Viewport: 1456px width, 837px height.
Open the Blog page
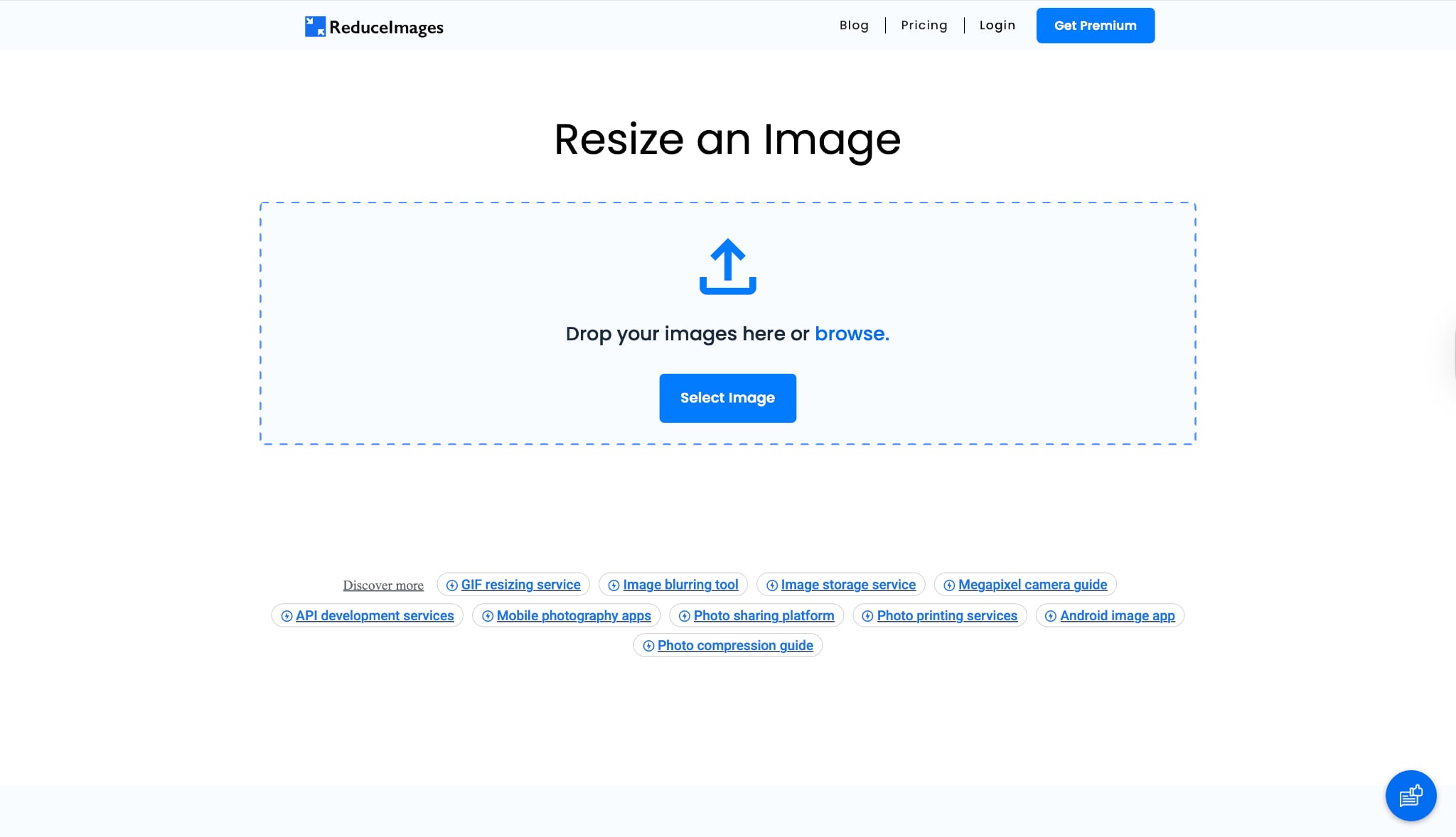pyautogui.click(x=853, y=25)
